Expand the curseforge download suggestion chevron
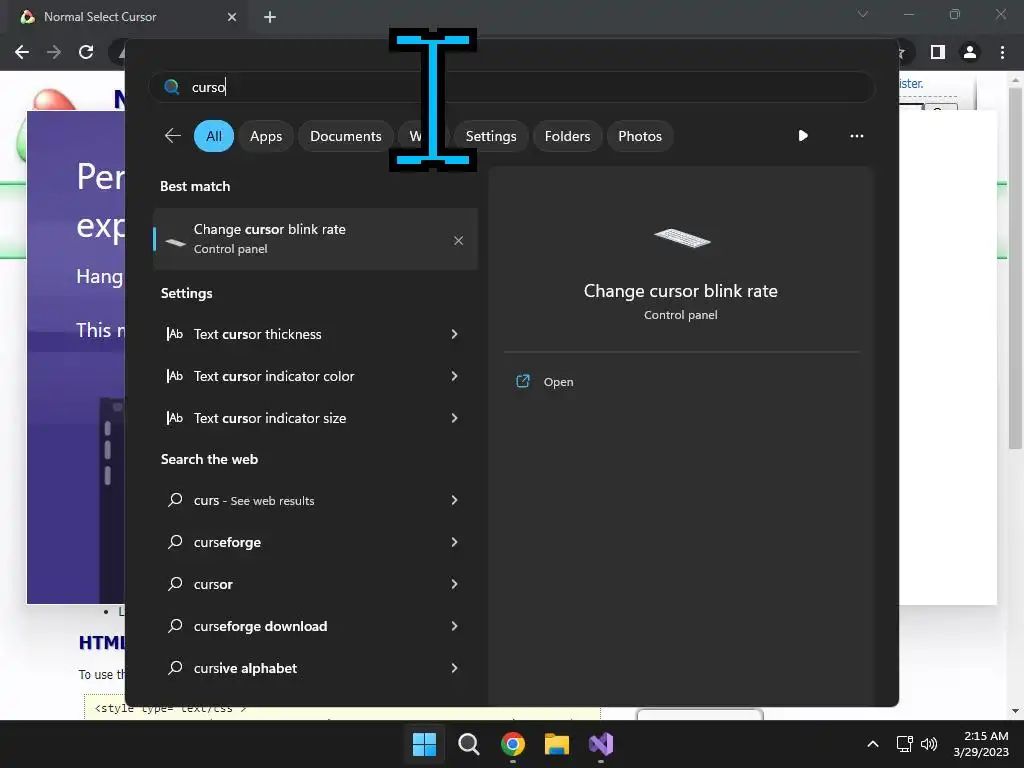This screenshot has height=768, width=1024. (455, 626)
